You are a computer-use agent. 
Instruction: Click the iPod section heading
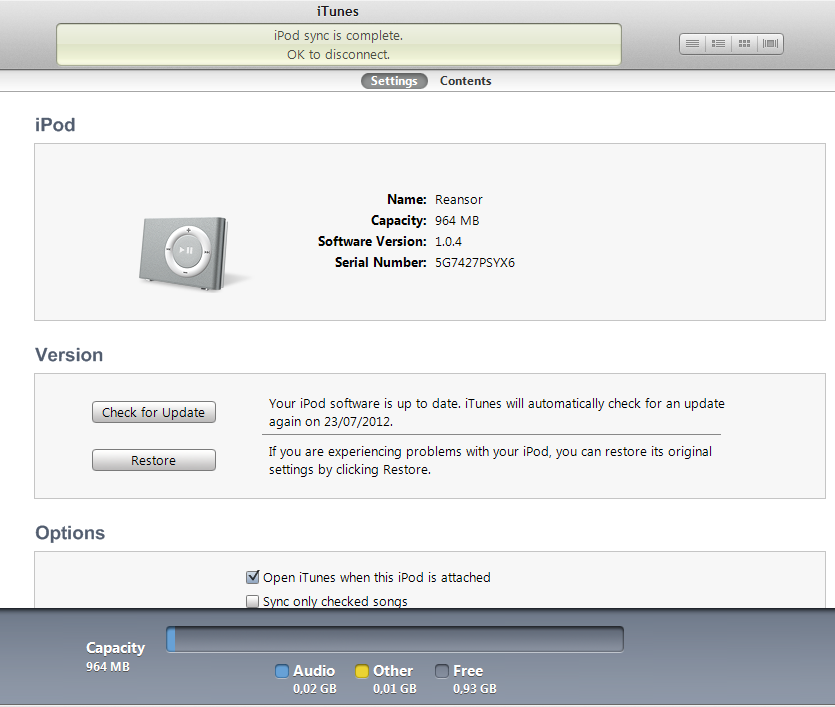pos(55,125)
